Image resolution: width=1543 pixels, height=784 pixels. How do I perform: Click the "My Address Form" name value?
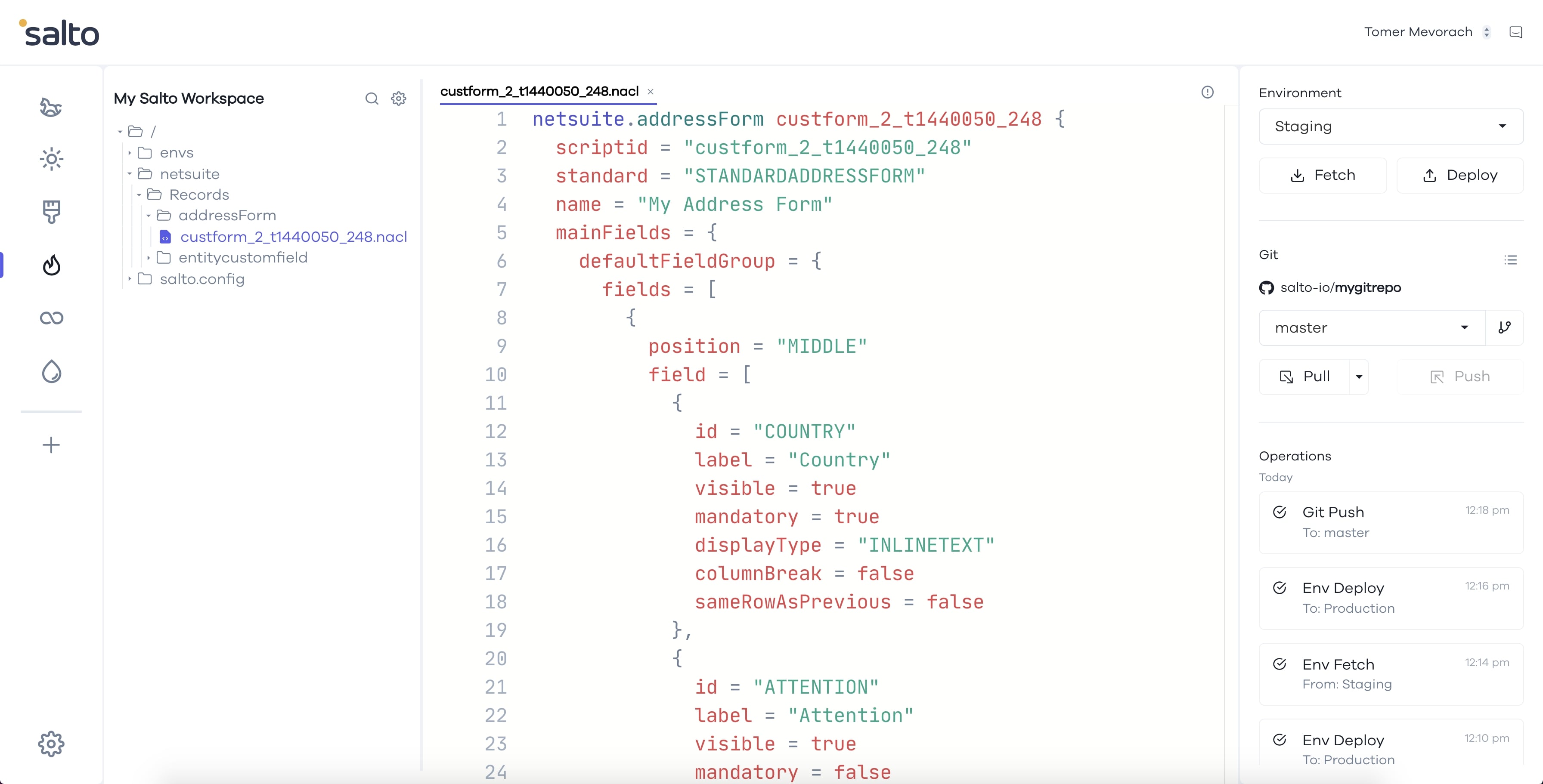click(x=734, y=204)
